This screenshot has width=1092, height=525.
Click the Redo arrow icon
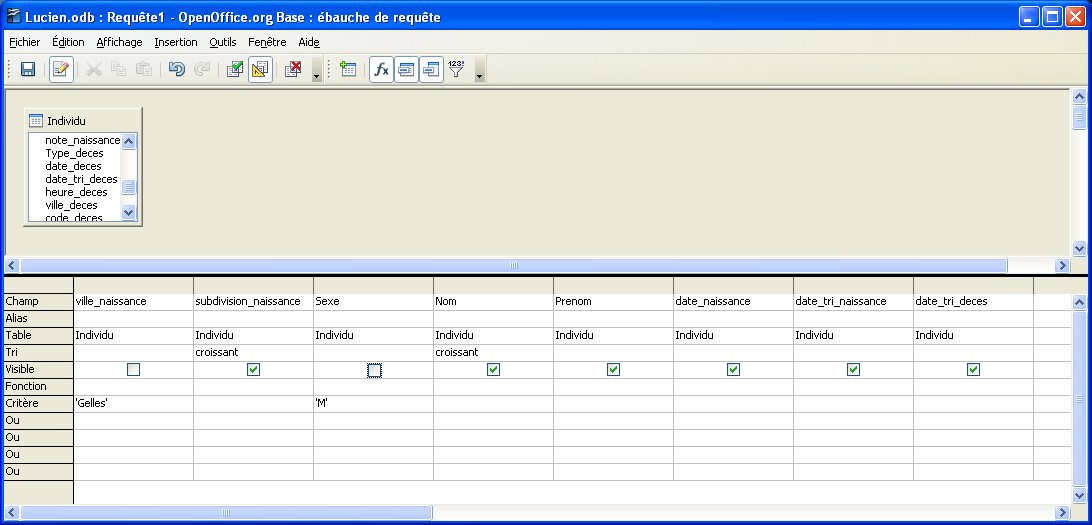click(x=202, y=70)
